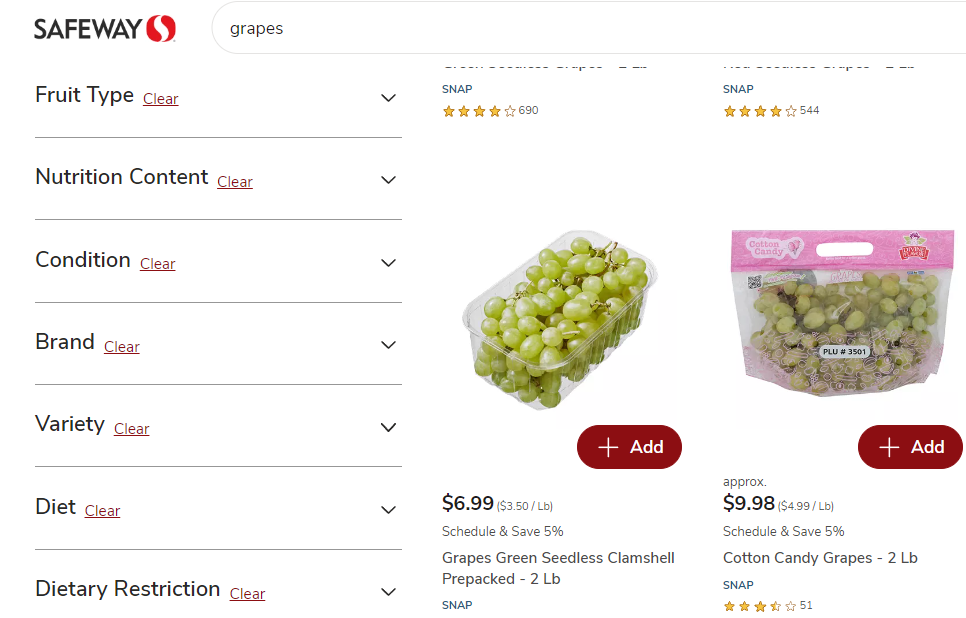Open the Diet filter chevron

[x=389, y=510]
